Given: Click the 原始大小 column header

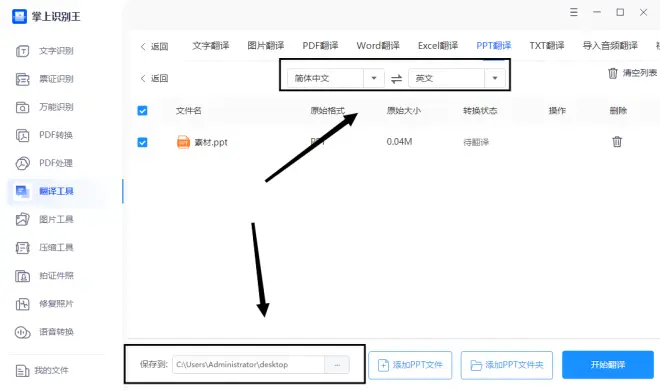Looking at the screenshot, I should coord(404,111).
